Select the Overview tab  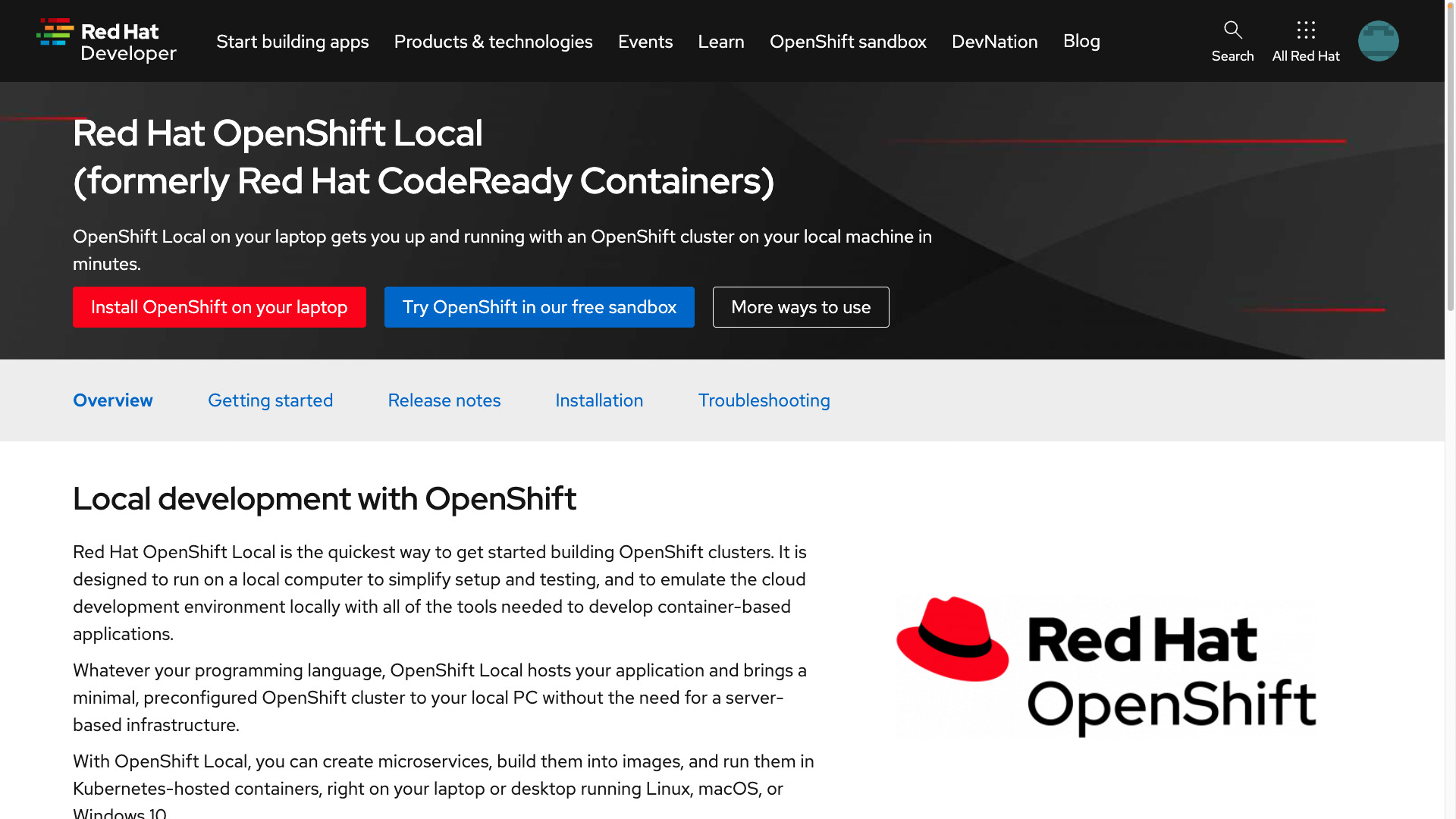click(x=112, y=400)
